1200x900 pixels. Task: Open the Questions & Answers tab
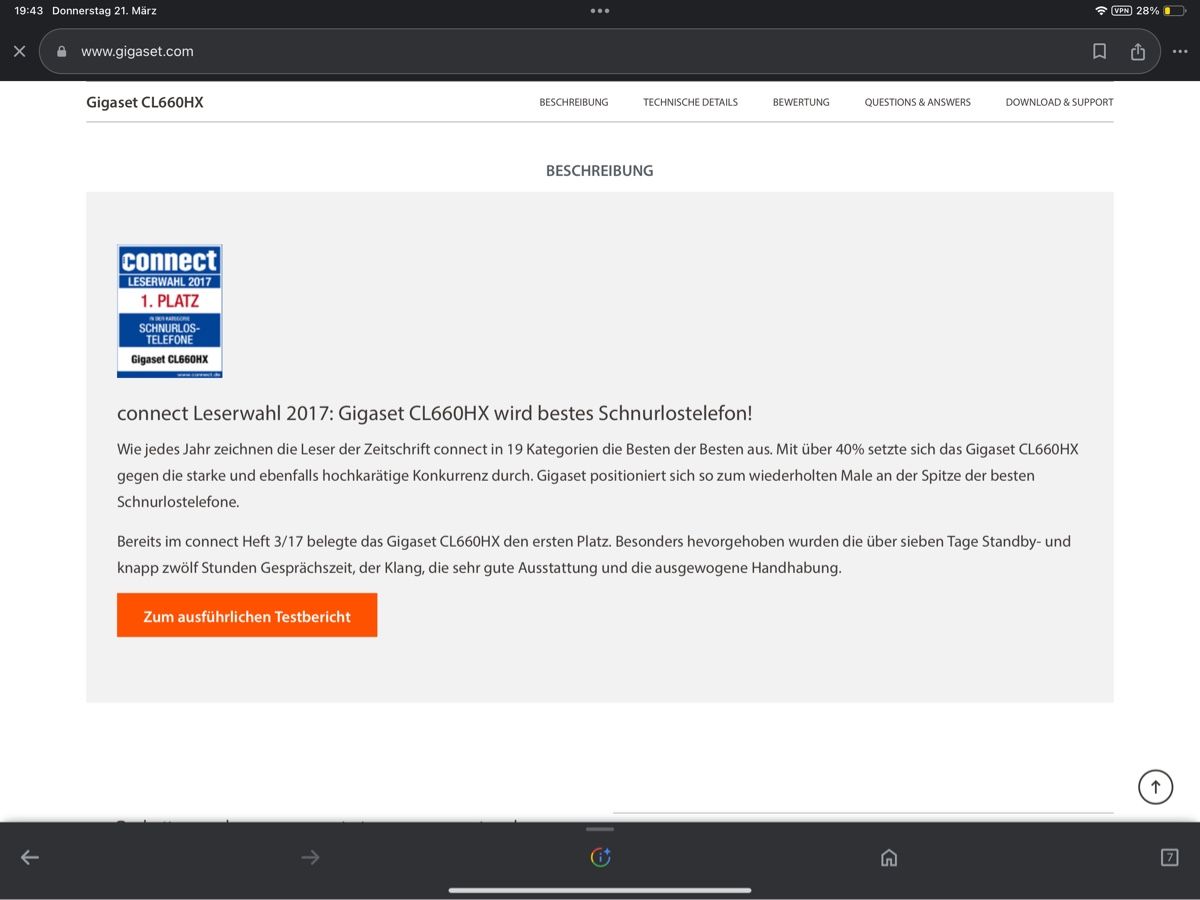918,102
